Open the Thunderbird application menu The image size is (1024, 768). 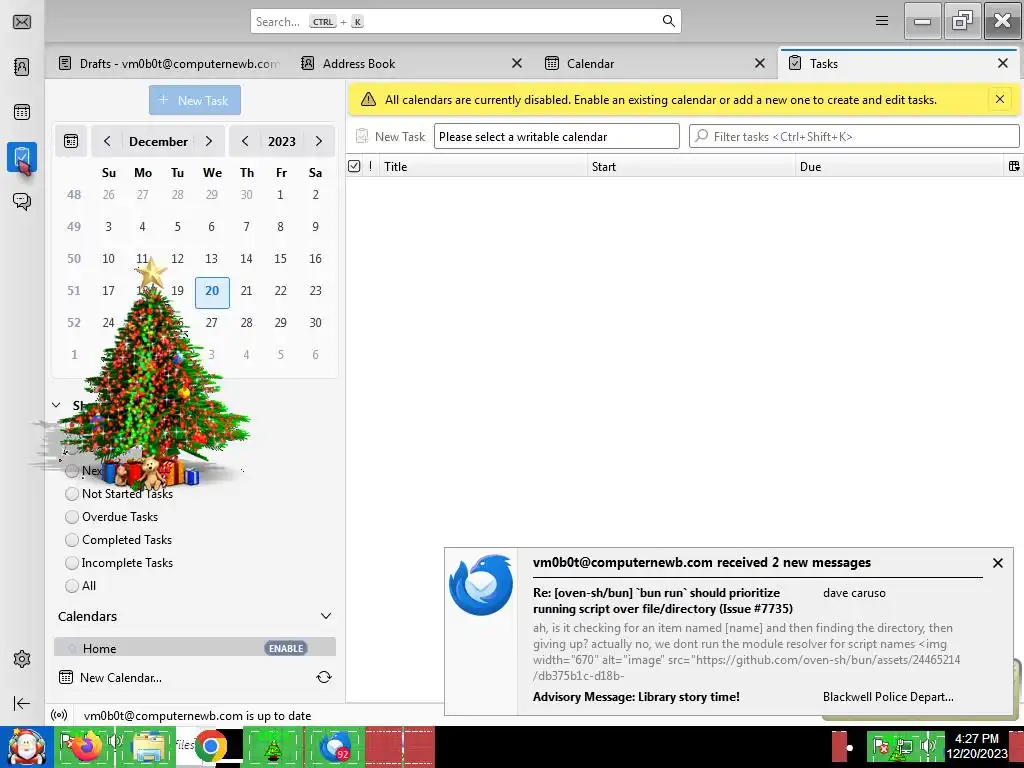coord(882,21)
